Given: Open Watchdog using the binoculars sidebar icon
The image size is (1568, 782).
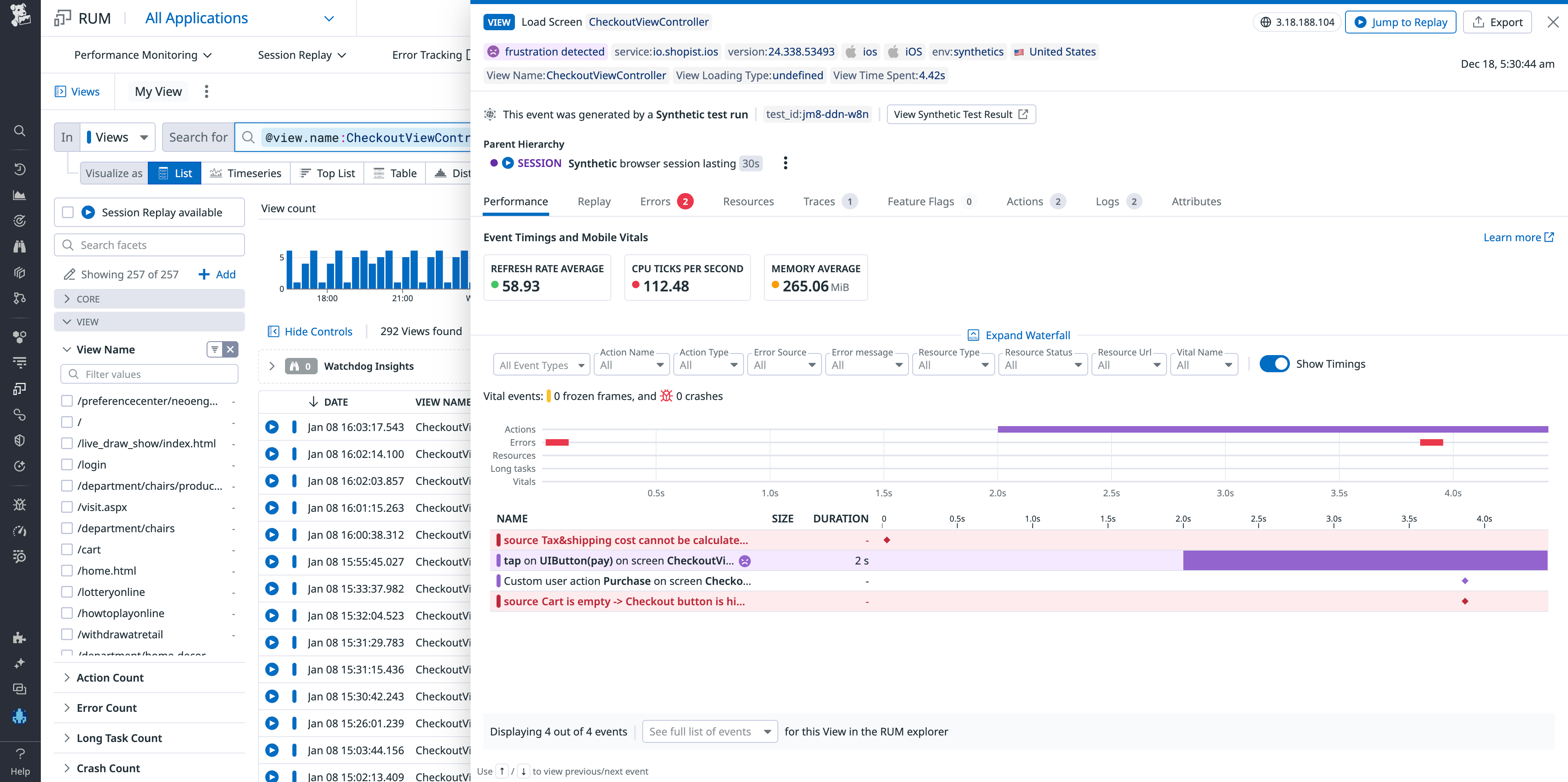Looking at the screenshot, I should 20,247.
